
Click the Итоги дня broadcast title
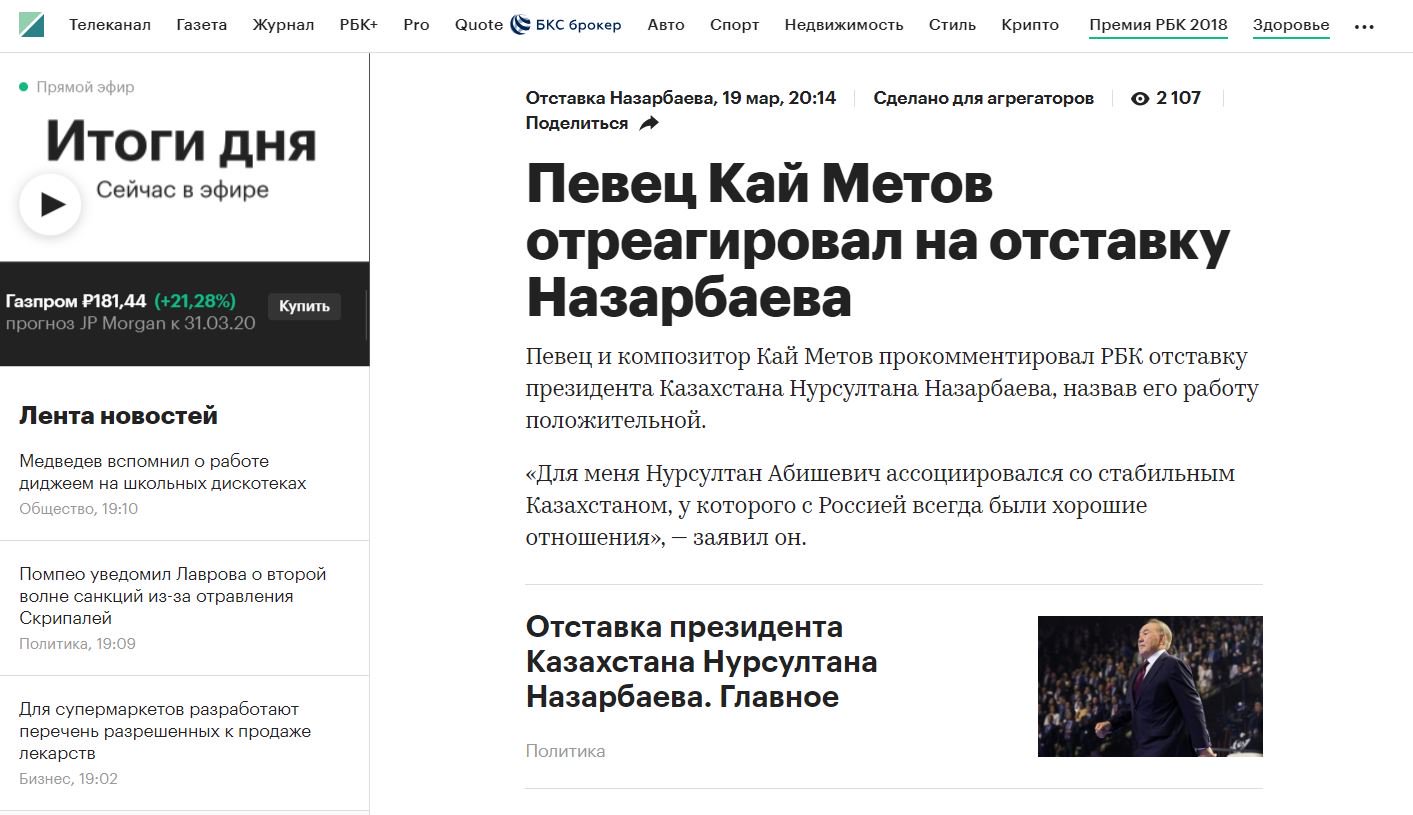(x=181, y=141)
